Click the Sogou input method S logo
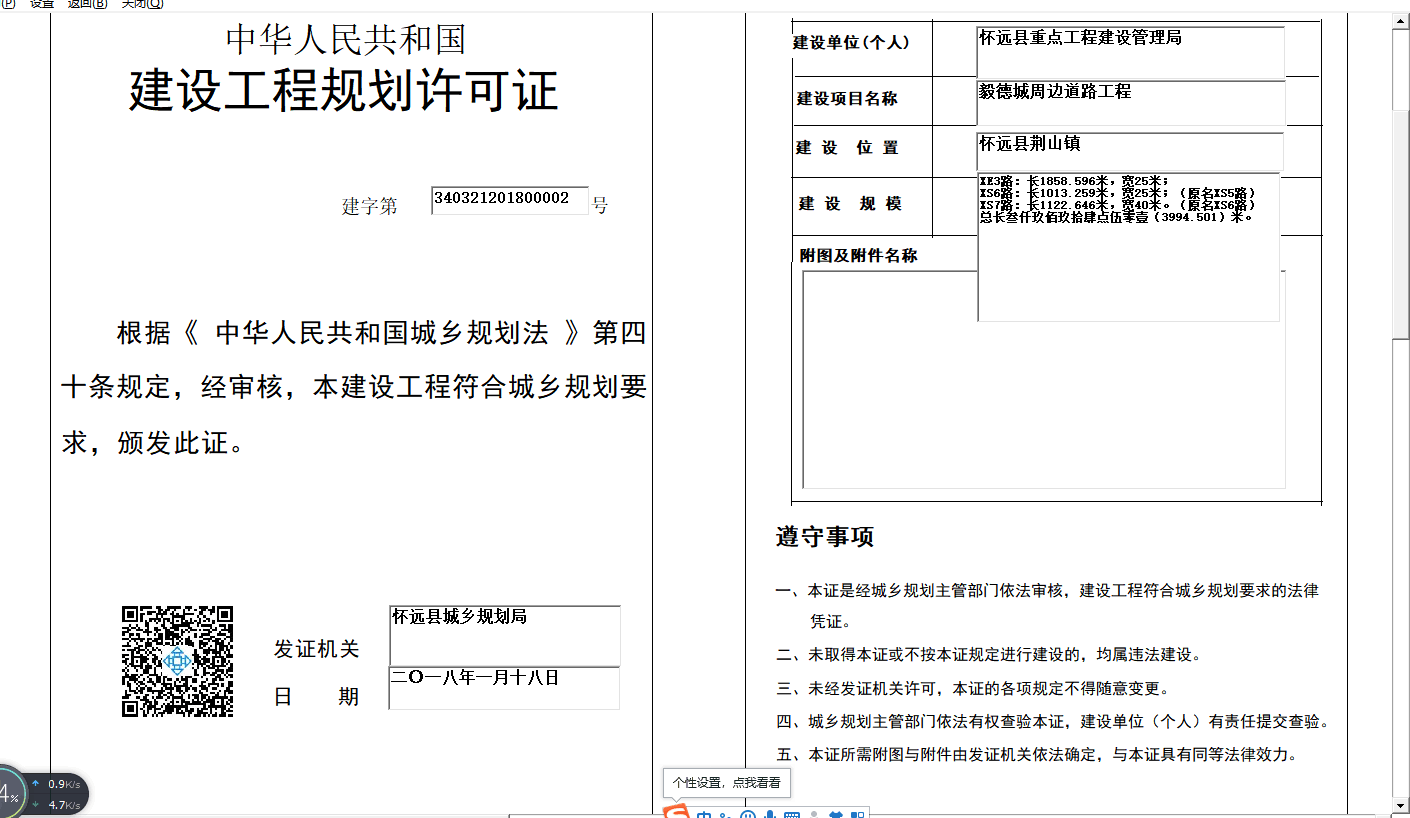 click(677, 811)
